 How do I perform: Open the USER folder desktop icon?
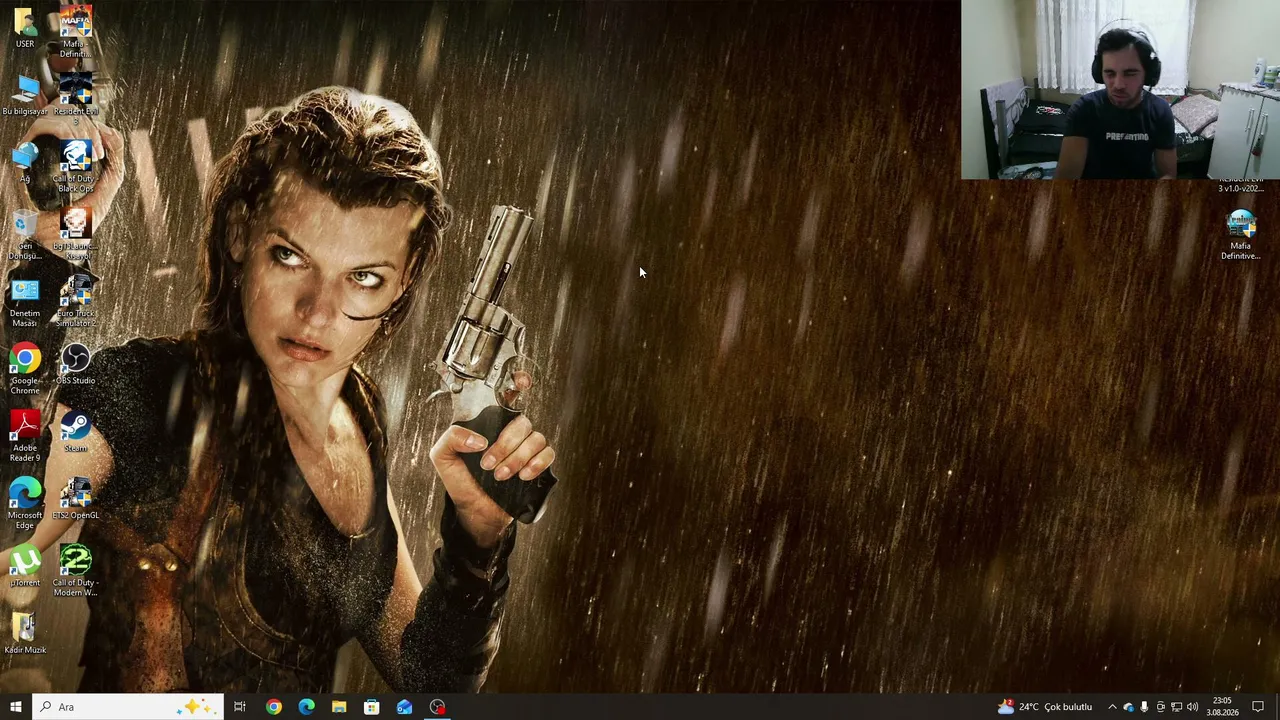pos(25,28)
